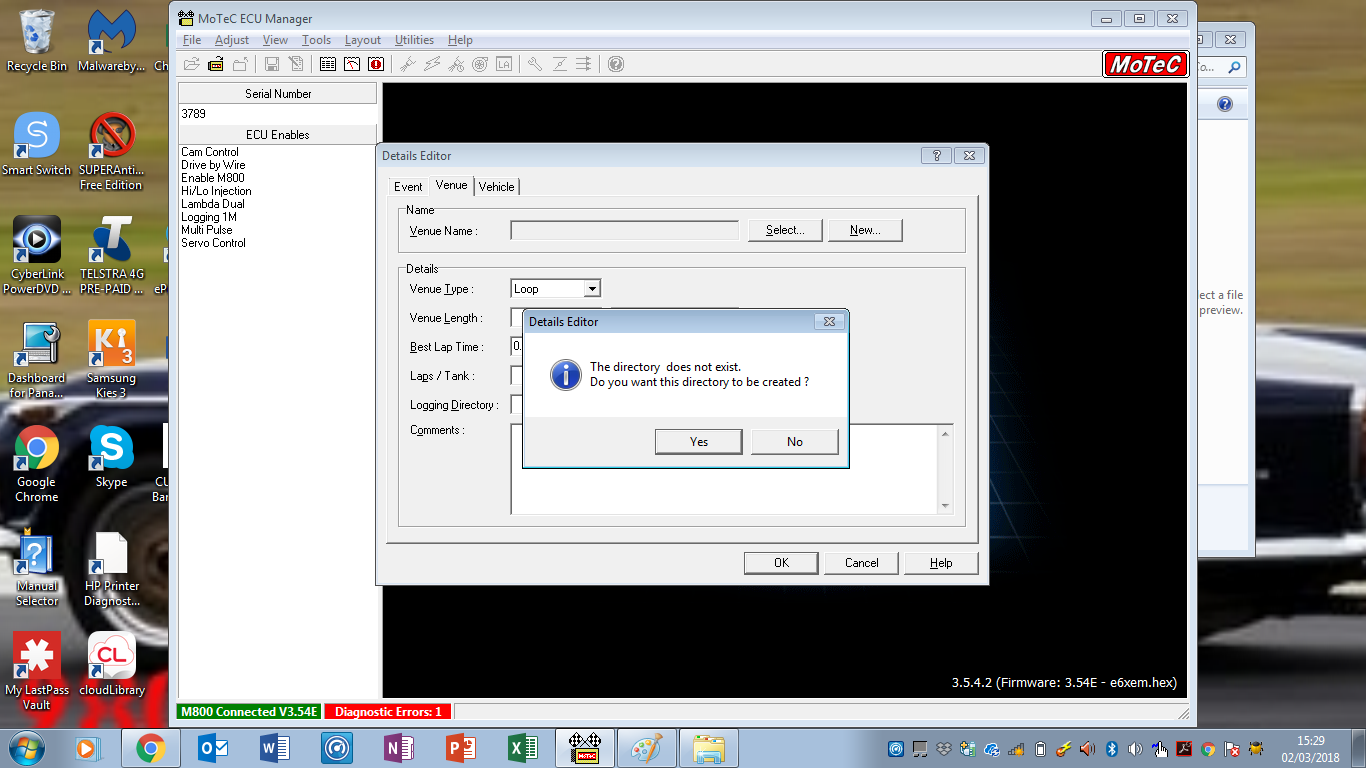The width and height of the screenshot is (1366, 768).
Task: Select CyberLink PowerDVD desktop icon
Action: click(x=37, y=255)
